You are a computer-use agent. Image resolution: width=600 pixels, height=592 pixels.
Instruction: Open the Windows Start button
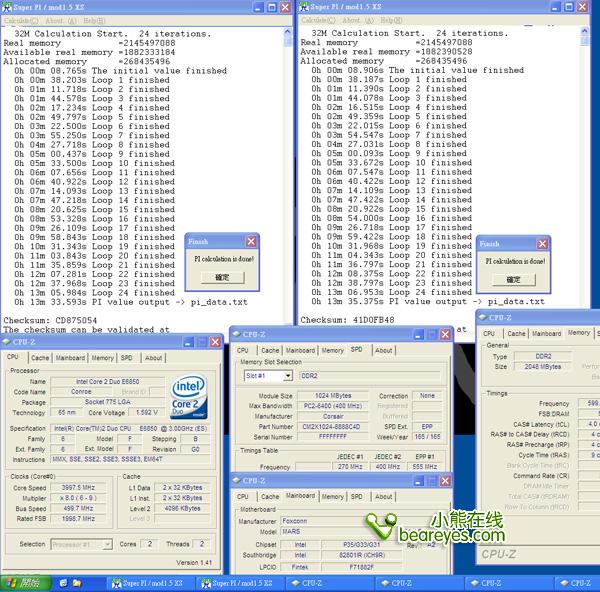[x=25, y=583]
